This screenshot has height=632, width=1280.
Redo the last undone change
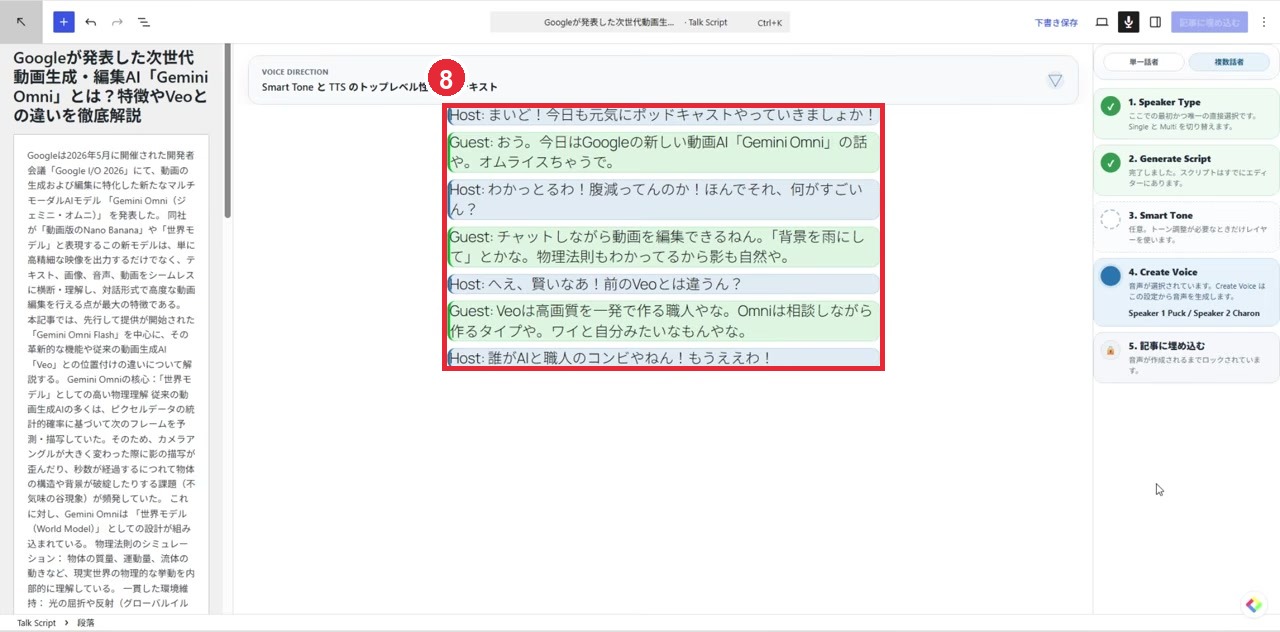(117, 21)
